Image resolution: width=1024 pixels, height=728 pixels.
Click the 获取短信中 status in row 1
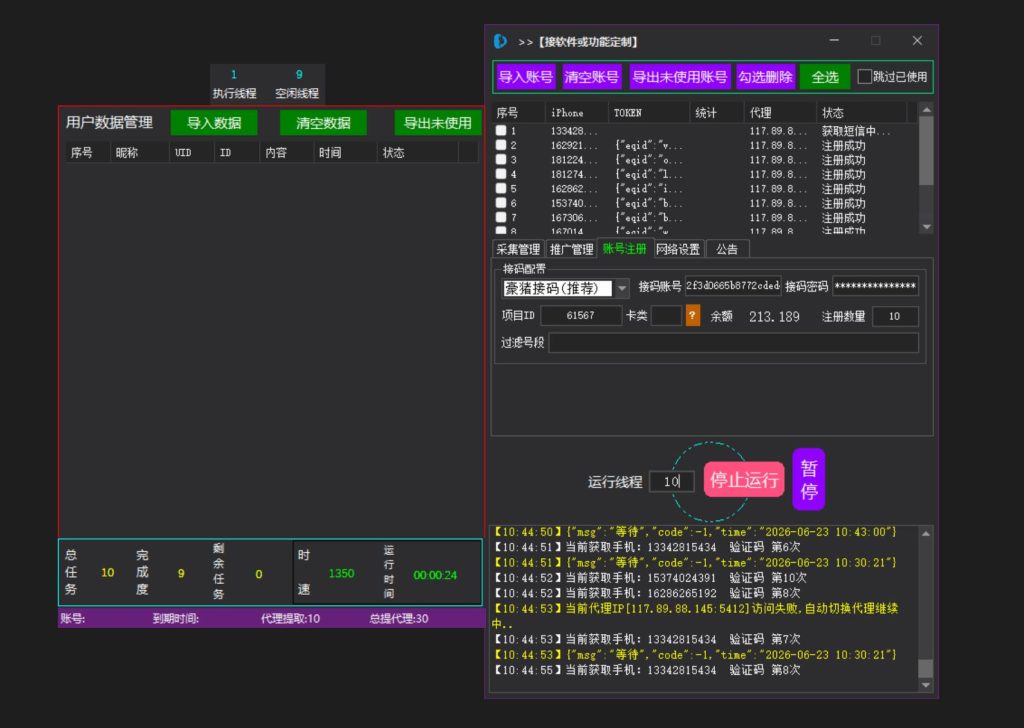[856, 131]
